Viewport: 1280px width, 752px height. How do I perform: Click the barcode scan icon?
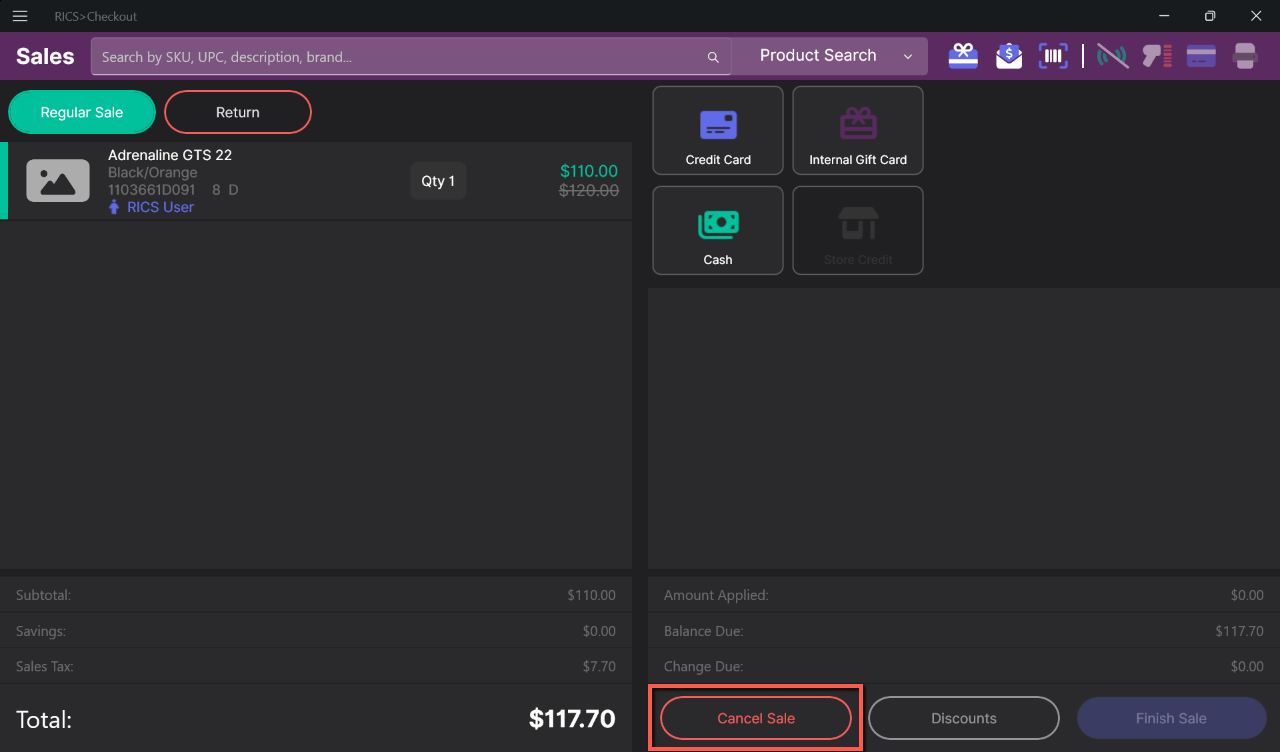pos(1053,56)
